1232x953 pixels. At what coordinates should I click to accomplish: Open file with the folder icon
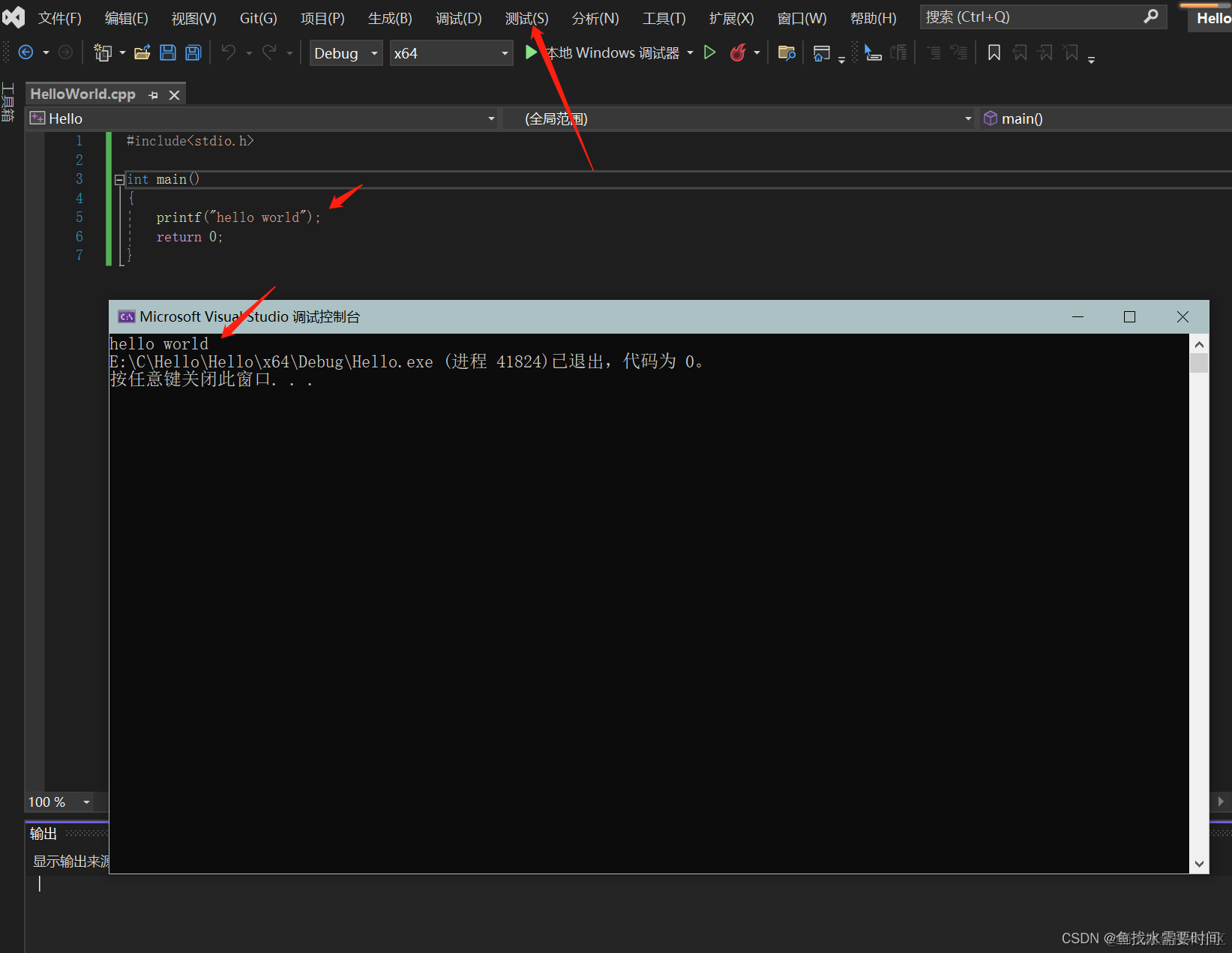point(142,52)
